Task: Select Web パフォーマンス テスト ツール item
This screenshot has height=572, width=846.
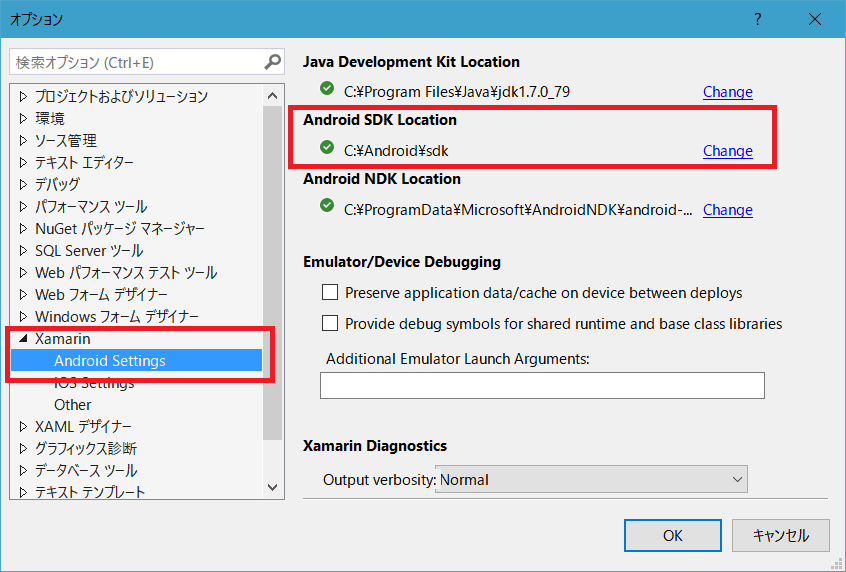Action: click(126, 273)
